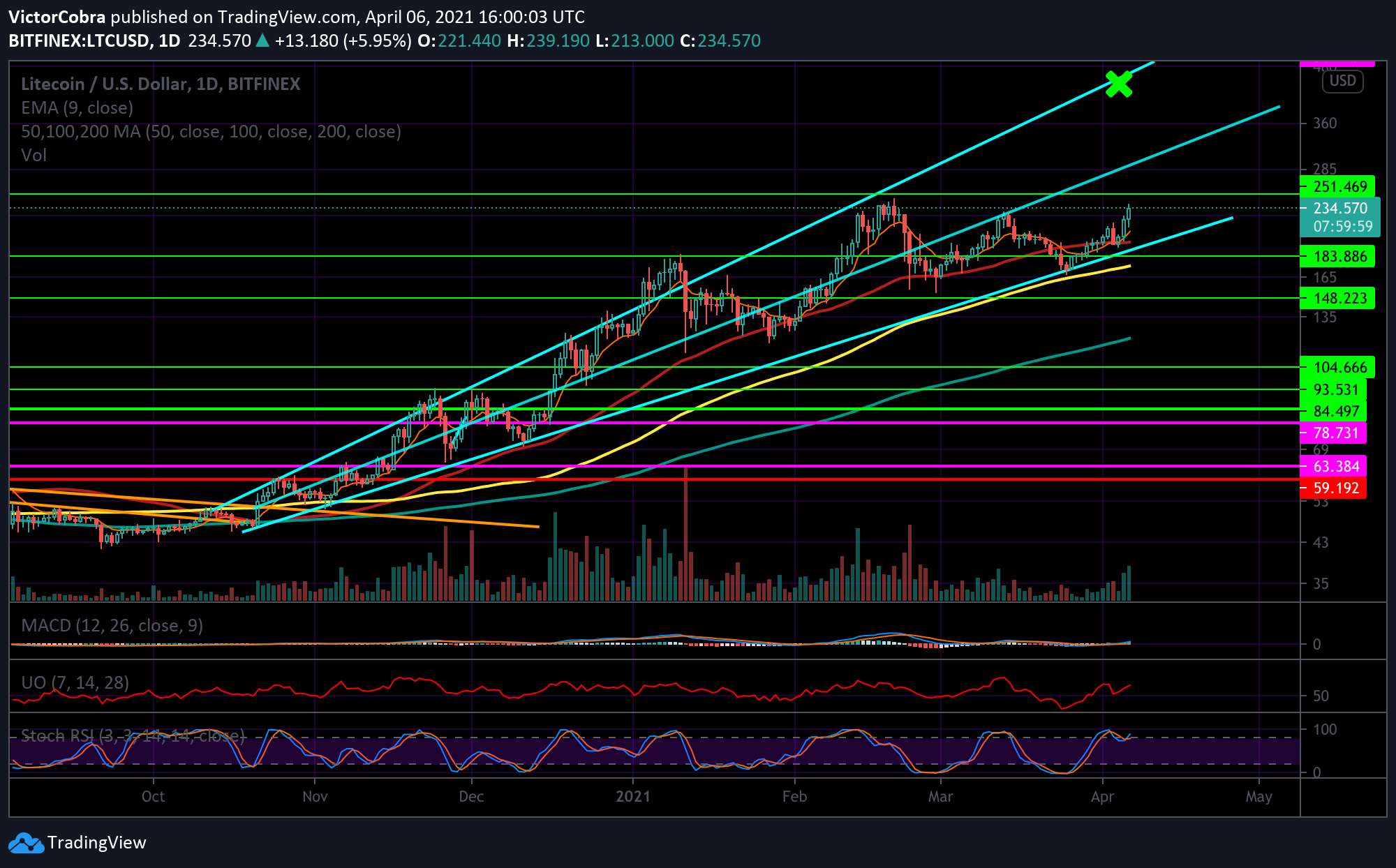Select the MACD (12, 26, close, 9) legend
The width and height of the screenshot is (1396, 868).
coord(112,625)
